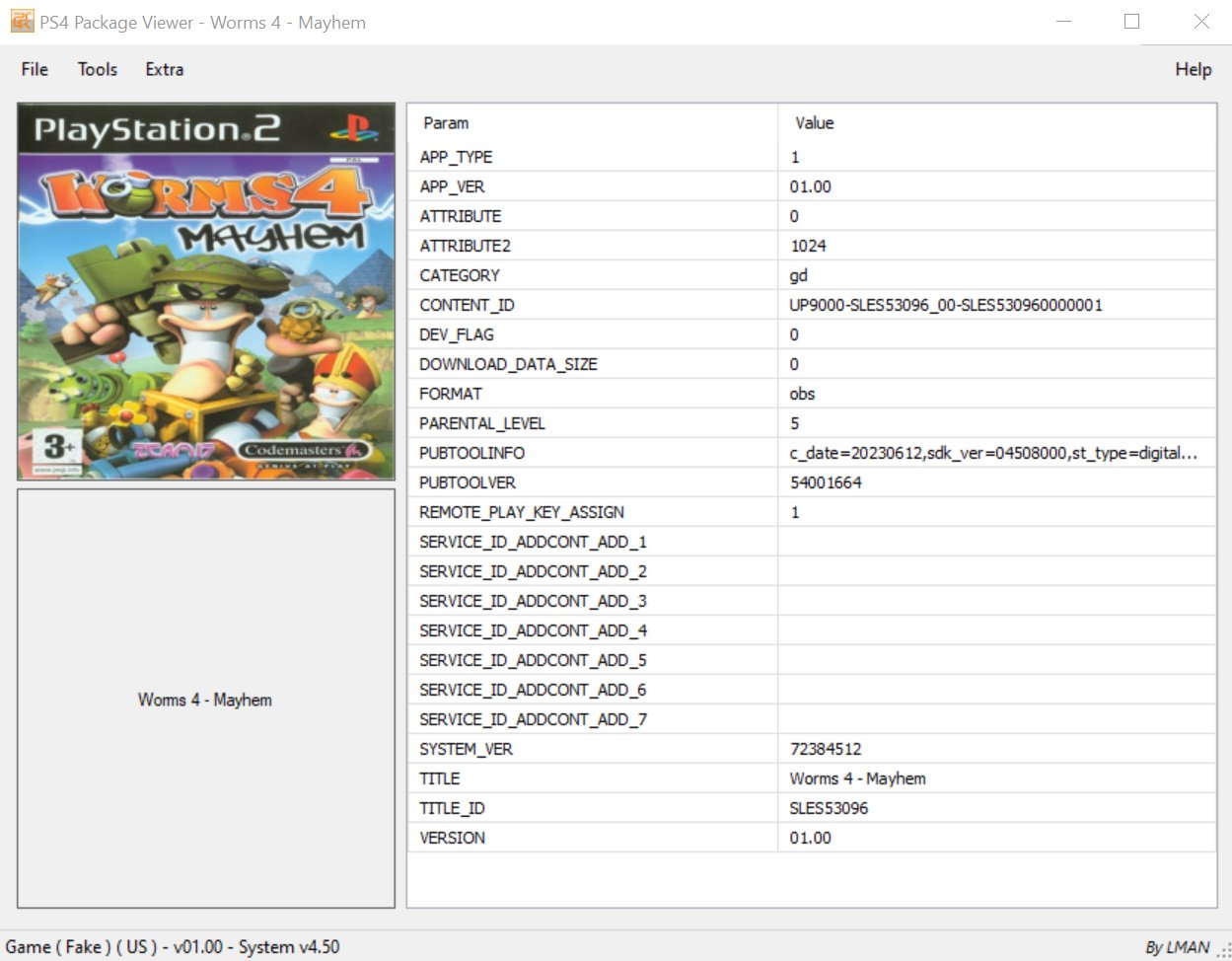Select the CONTENT_ID parameter
The height and width of the screenshot is (961, 1232).
[x=467, y=305]
